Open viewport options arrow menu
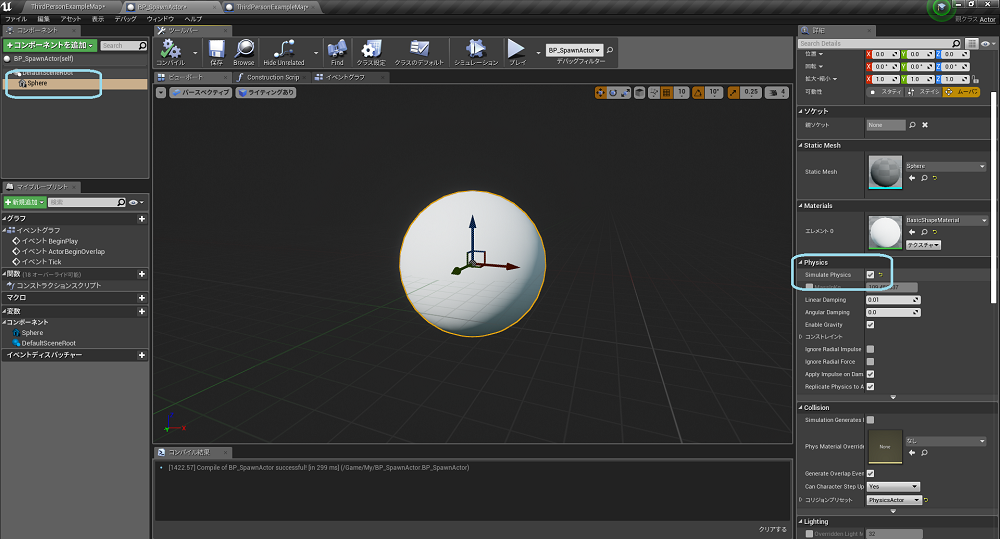The width and height of the screenshot is (1000, 539). coord(161,92)
